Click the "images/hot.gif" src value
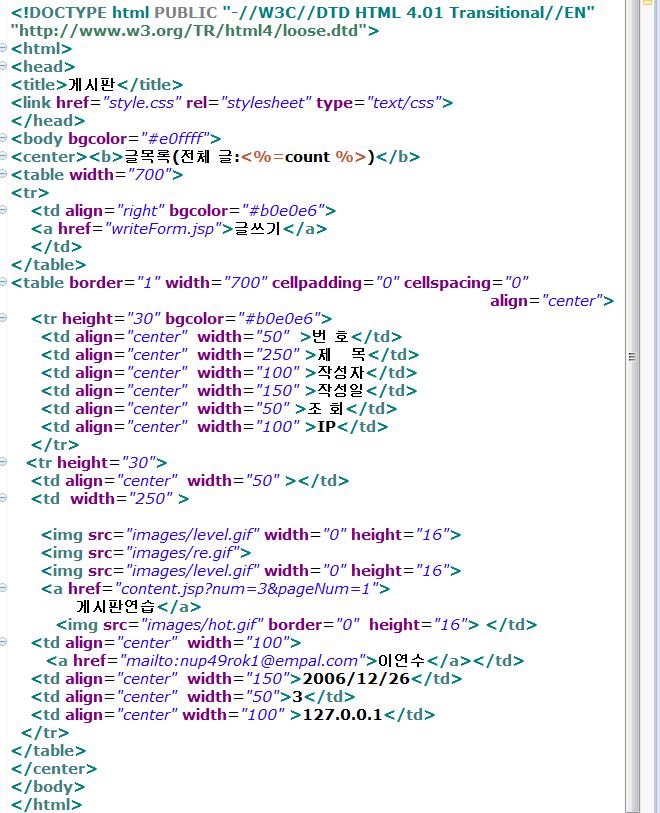Screen dimensions: 660x813 203,625
